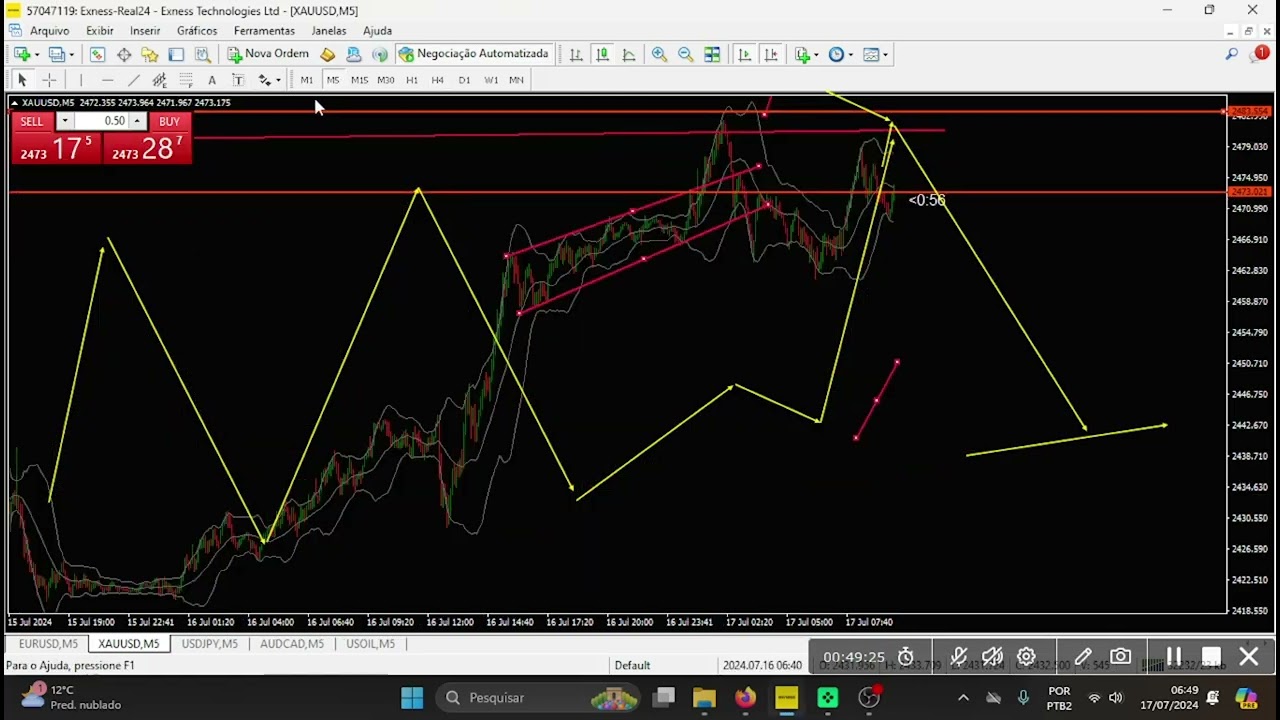Open the Navigator star icon

point(150,54)
